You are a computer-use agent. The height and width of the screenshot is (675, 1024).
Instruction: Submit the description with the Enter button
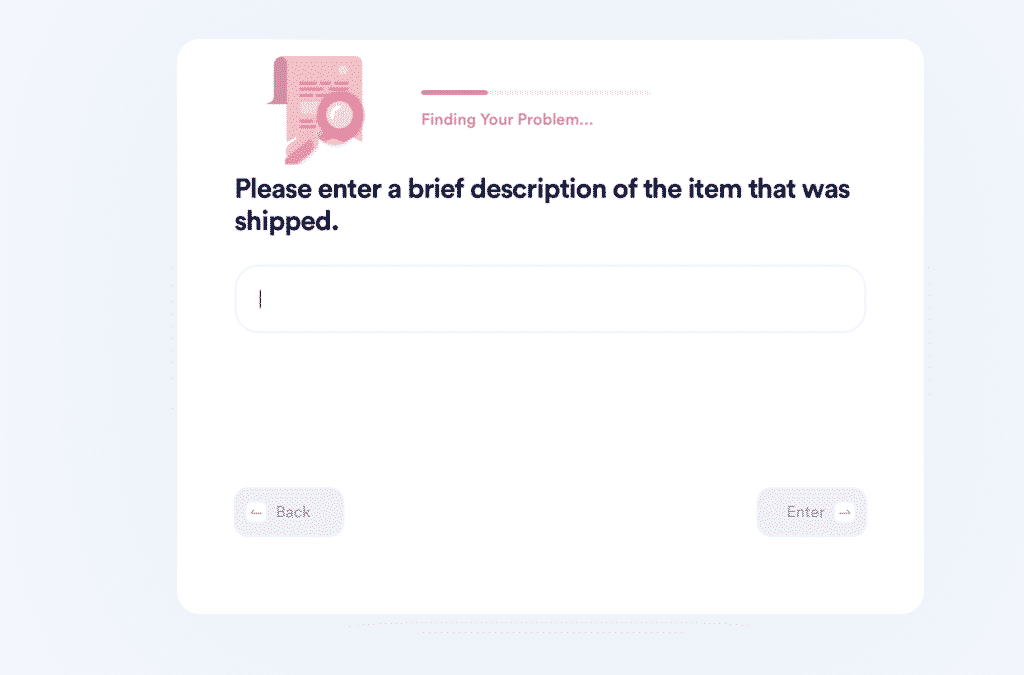812,512
